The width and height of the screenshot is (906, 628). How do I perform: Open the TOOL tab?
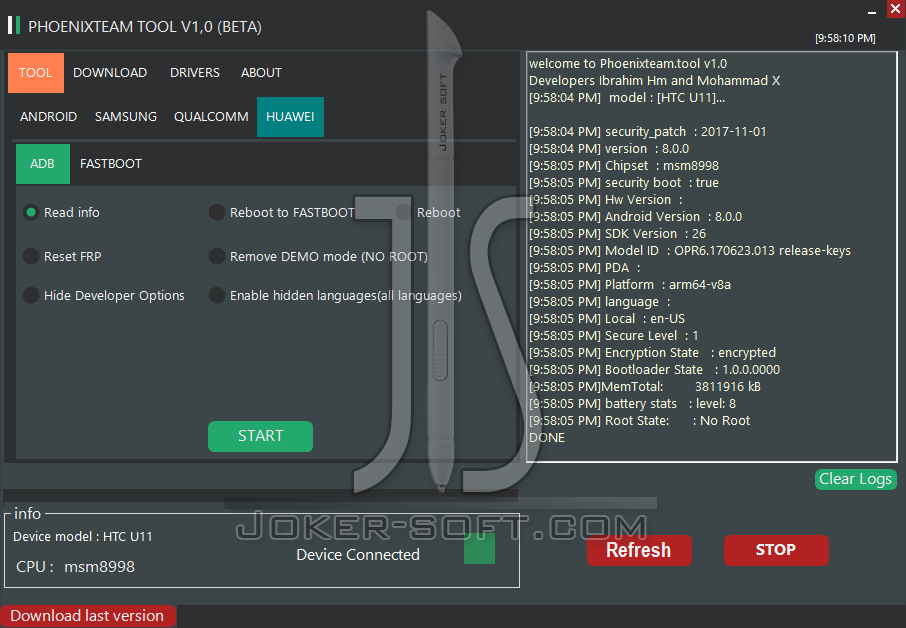pos(36,73)
